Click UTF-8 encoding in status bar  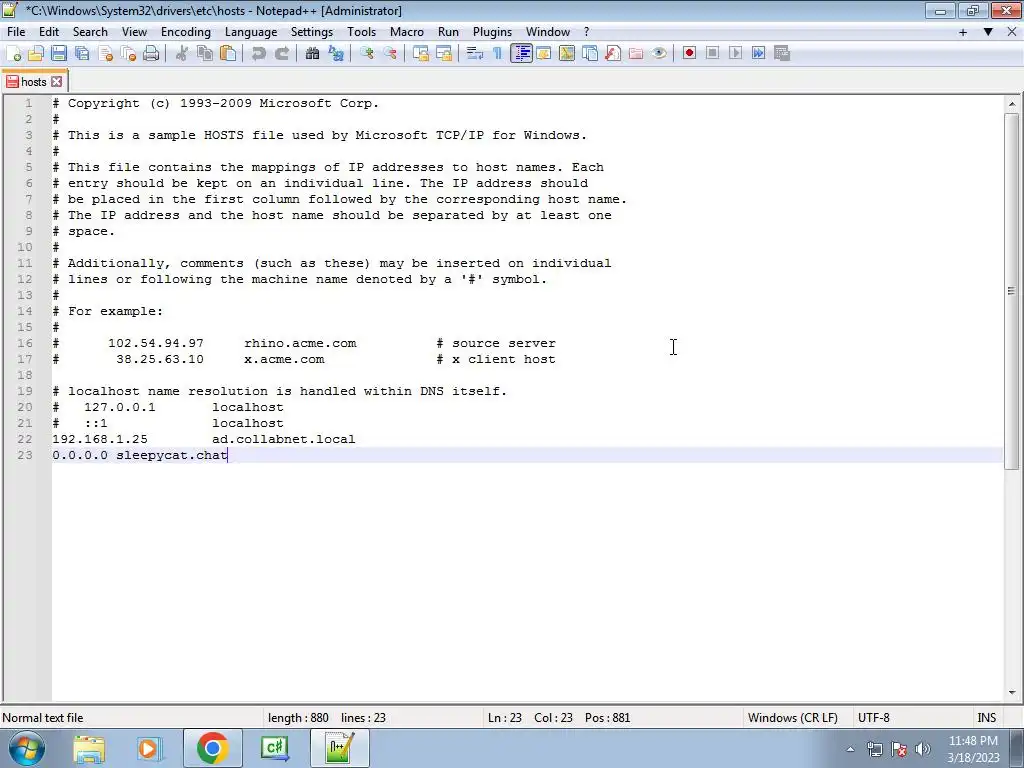pyautogui.click(x=874, y=718)
